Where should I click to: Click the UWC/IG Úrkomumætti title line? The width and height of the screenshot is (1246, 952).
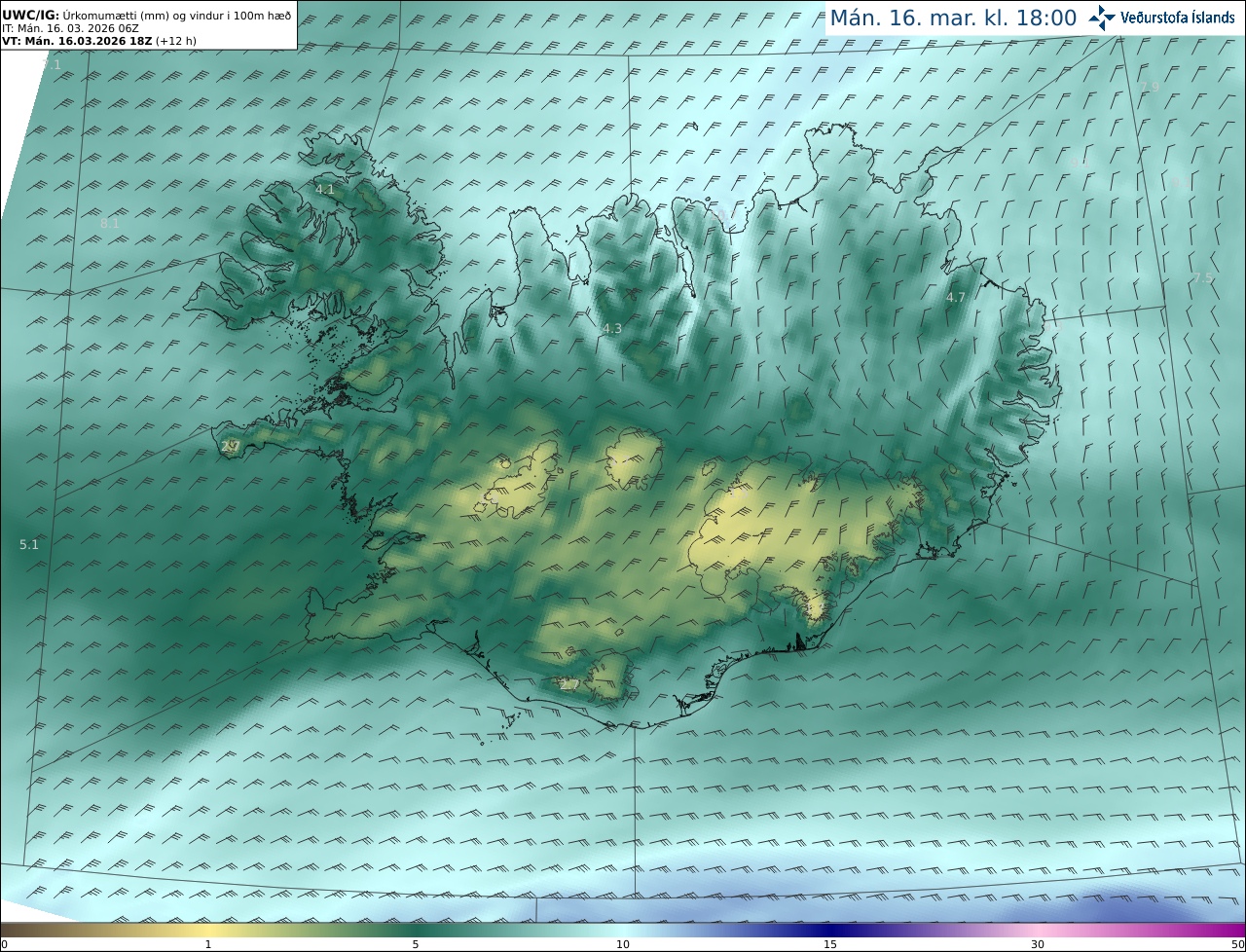pos(146,17)
